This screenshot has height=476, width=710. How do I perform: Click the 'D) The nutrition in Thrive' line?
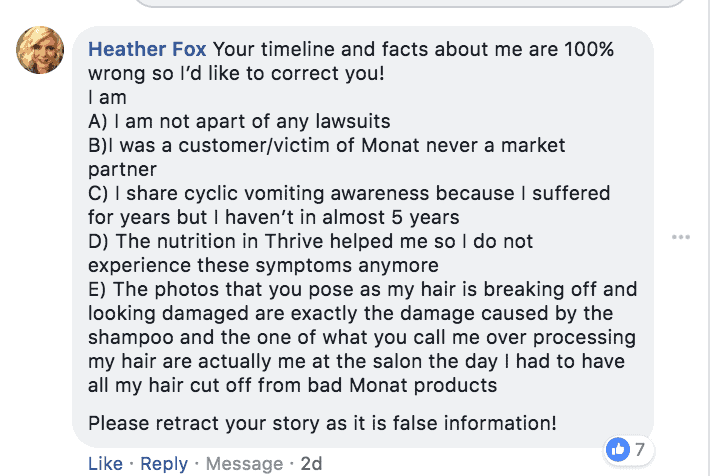[x=310, y=241]
